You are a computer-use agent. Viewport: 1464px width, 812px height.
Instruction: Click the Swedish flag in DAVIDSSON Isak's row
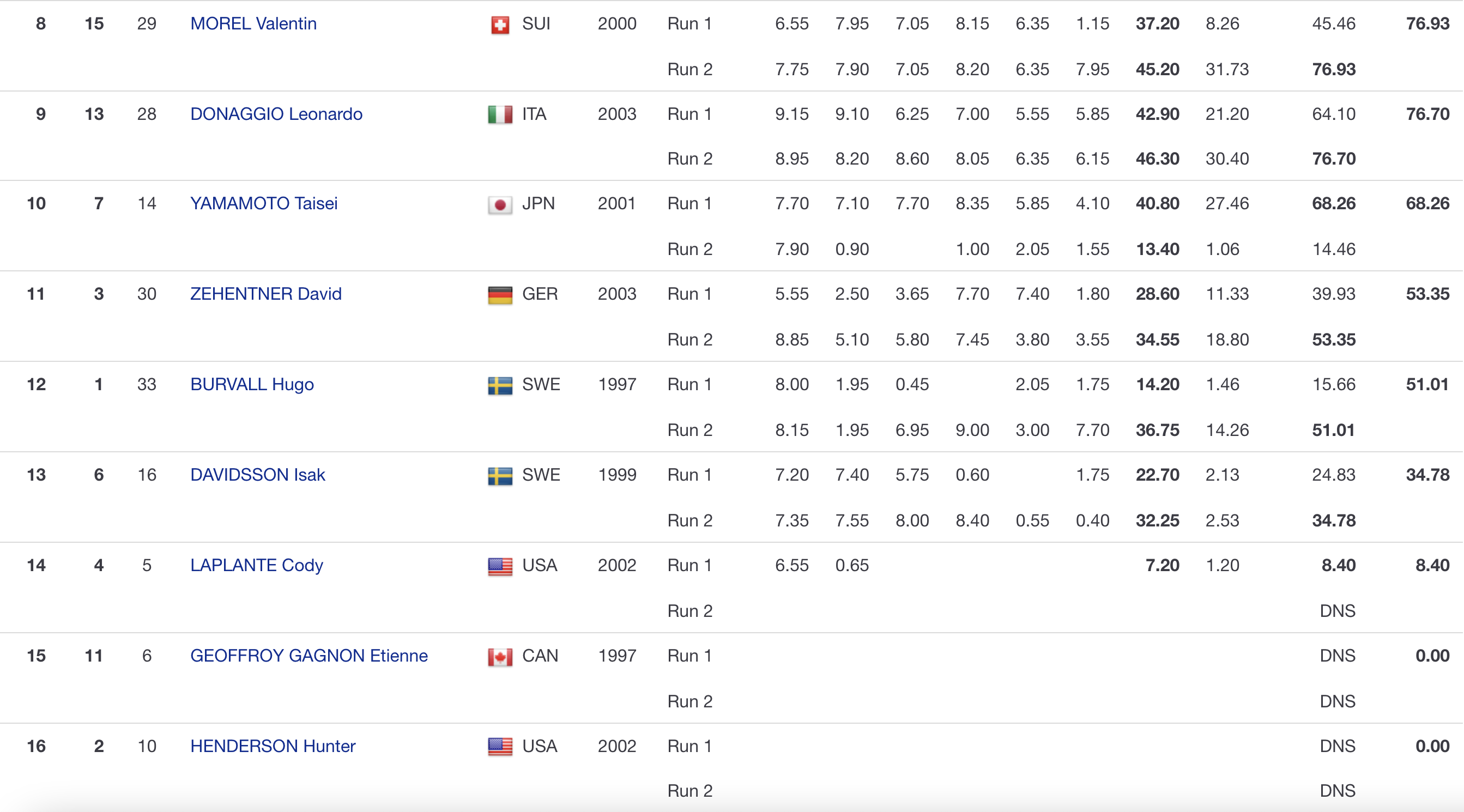pos(500,476)
